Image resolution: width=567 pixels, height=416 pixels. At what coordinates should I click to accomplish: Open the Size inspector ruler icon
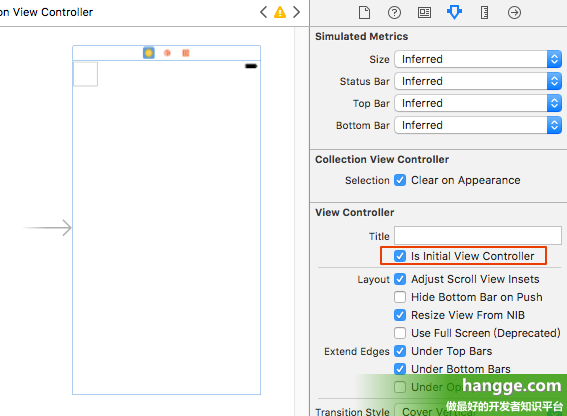[x=484, y=13]
